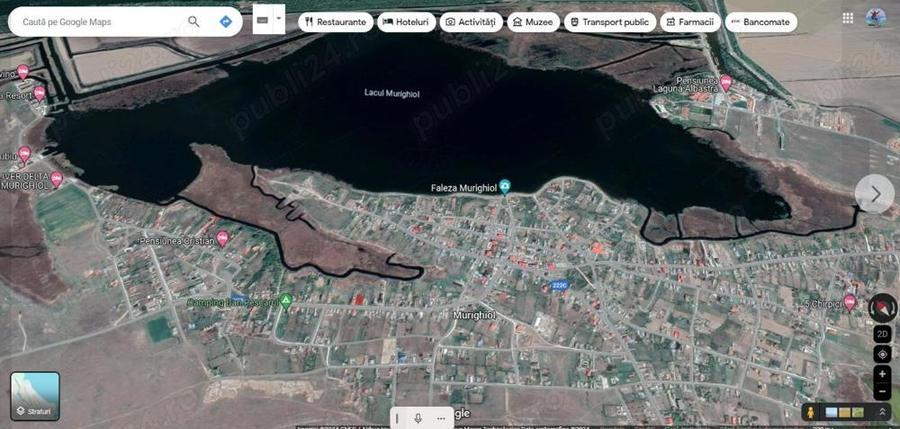Zoom out with the minus button
This screenshot has height=429, width=900.
click(x=882, y=392)
